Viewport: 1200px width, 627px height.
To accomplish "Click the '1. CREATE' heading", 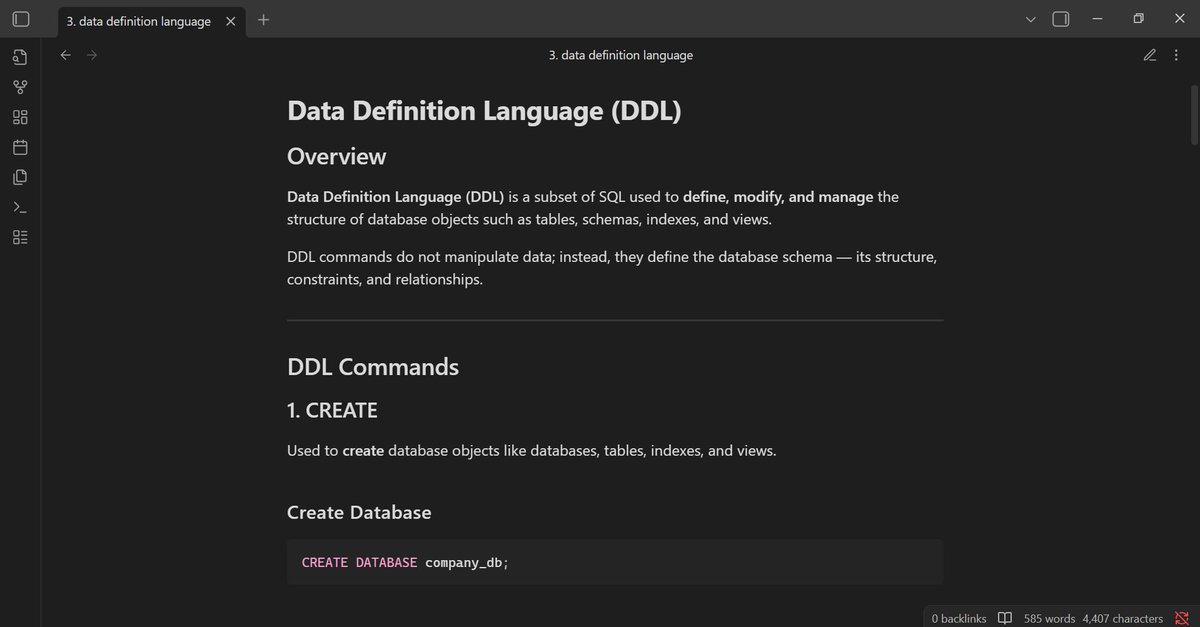I will [332, 410].
